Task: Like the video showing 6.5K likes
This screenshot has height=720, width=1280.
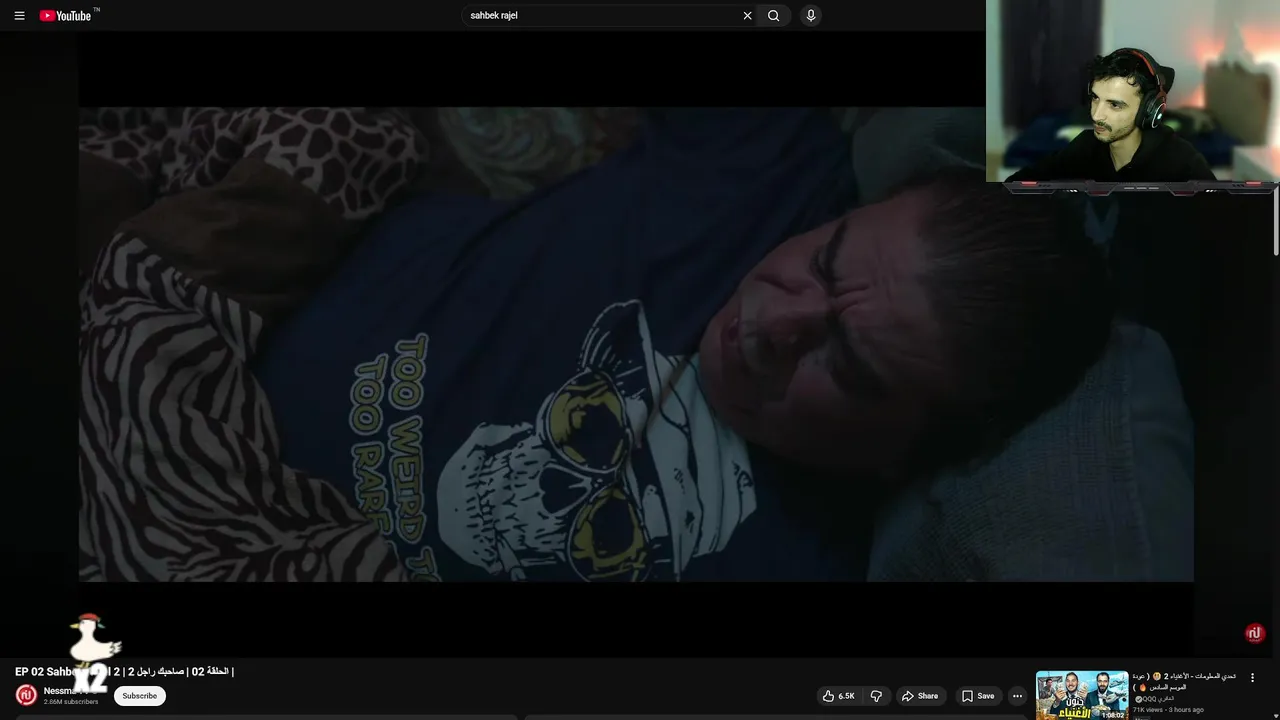Action: coord(839,696)
